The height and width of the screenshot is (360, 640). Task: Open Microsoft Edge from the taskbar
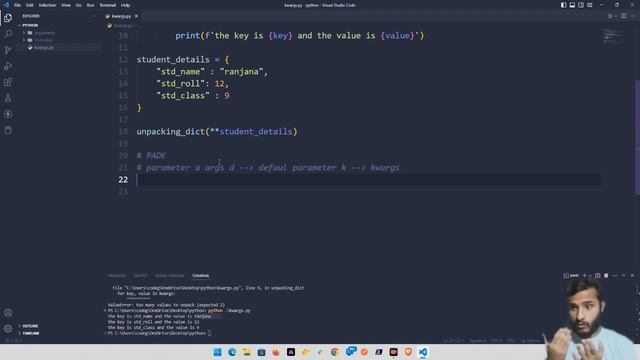coord(232,352)
